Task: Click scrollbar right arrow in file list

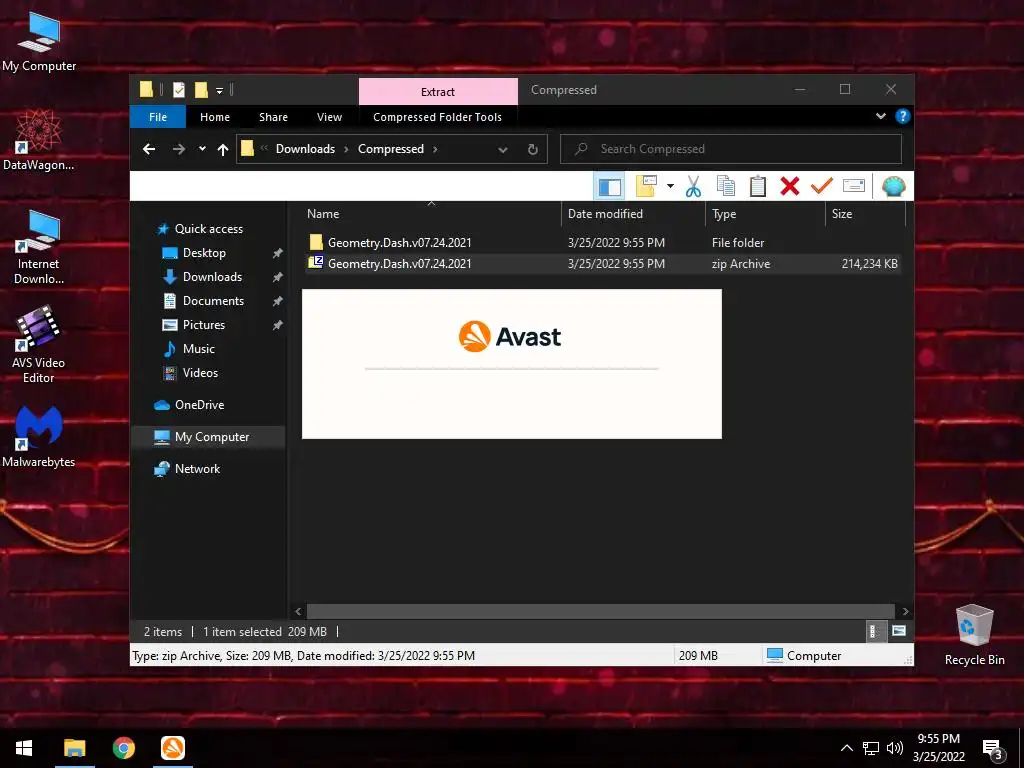Action: point(905,611)
